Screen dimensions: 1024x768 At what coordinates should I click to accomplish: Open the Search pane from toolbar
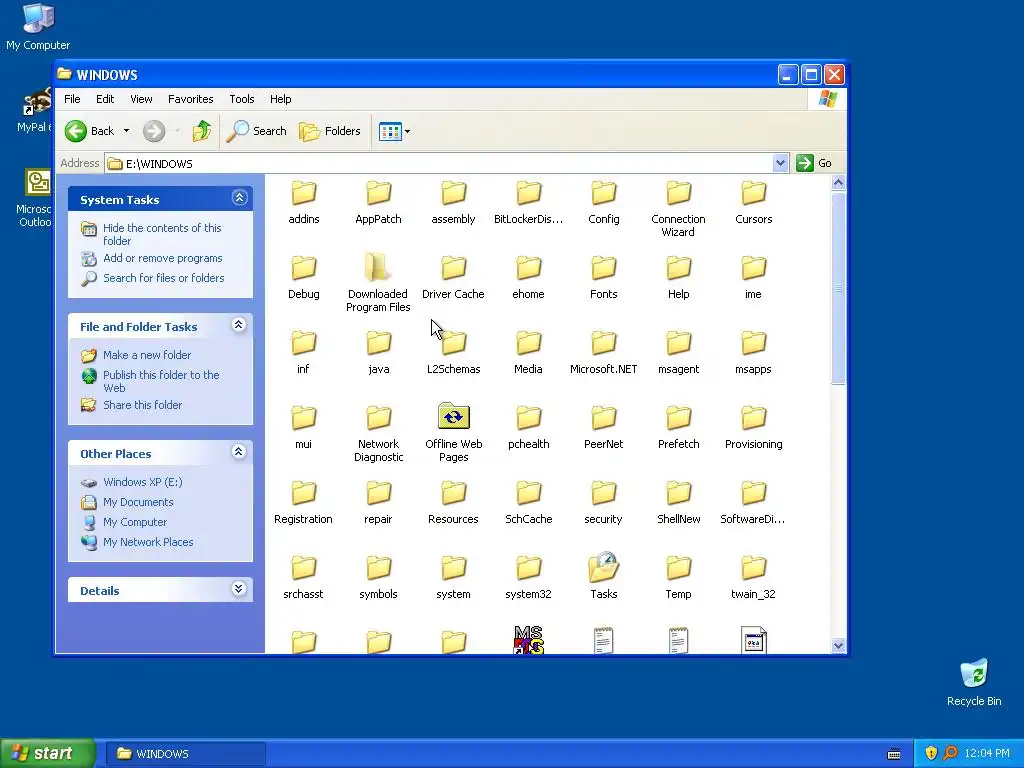tap(257, 131)
